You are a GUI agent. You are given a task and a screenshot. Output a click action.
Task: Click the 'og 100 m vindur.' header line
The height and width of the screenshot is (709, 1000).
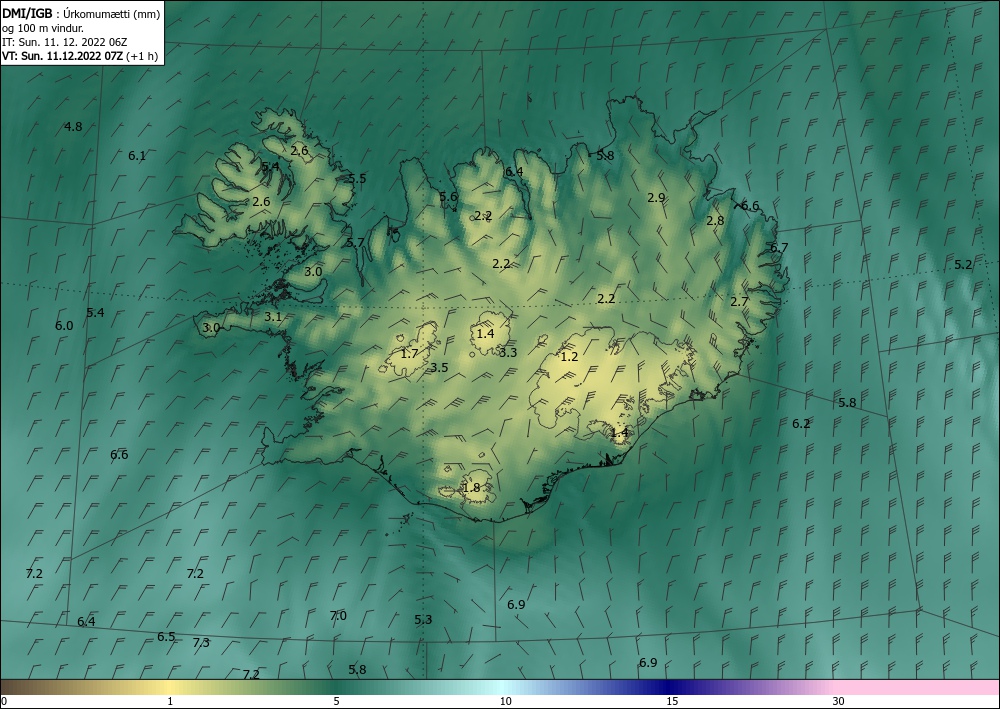[x=42, y=28]
